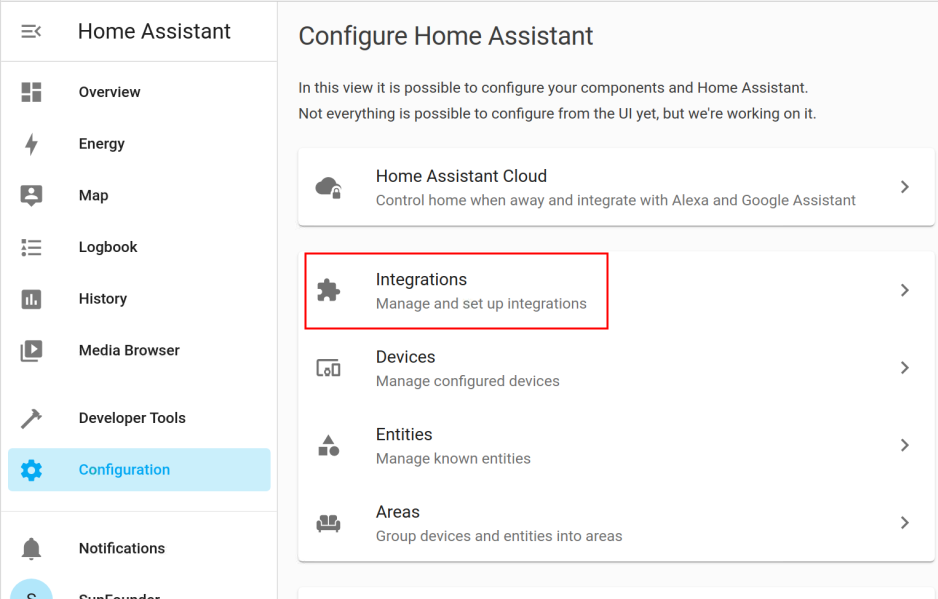Screen dimensions: 938x599
Task: Click the Home Assistant Cloud icon
Action: click(328, 187)
